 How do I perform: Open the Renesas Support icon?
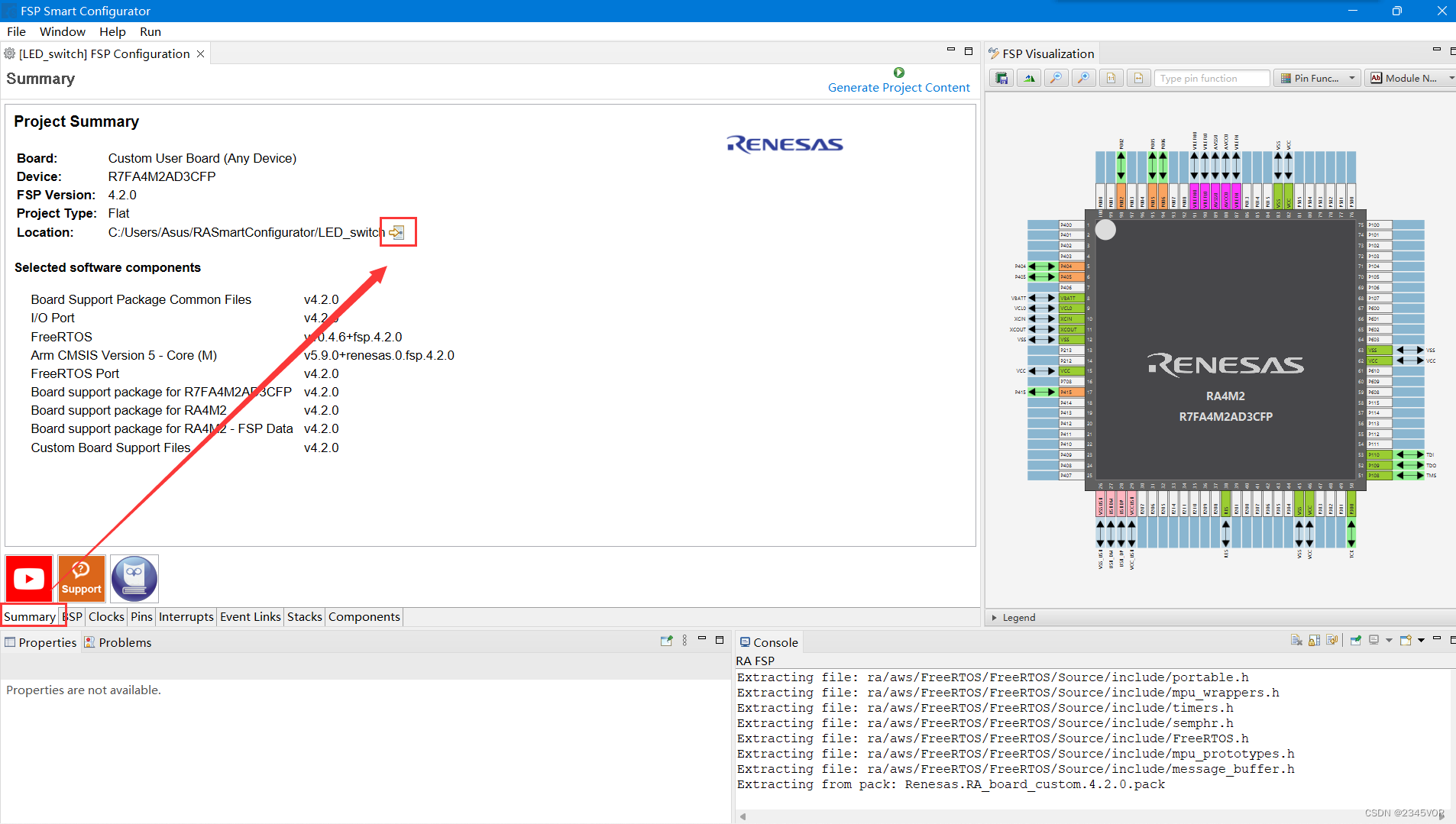pyautogui.click(x=82, y=579)
